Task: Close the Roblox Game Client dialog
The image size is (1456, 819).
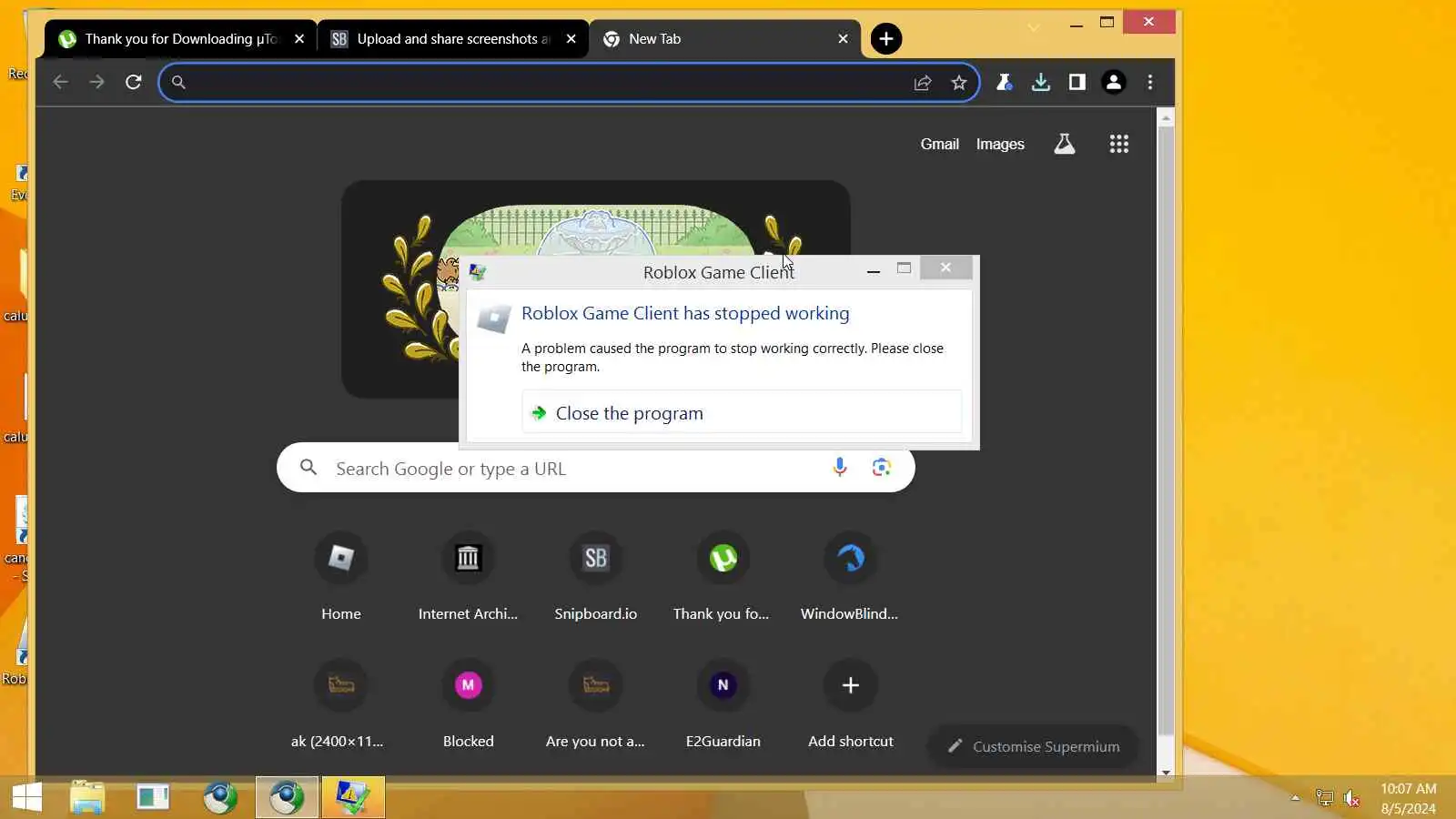Action: click(x=945, y=268)
